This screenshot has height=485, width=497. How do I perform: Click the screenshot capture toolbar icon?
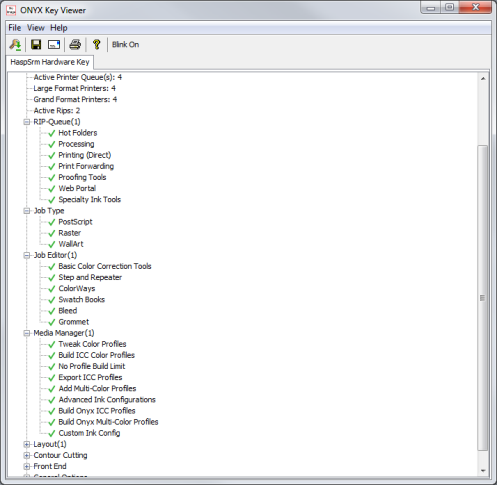click(x=54, y=44)
